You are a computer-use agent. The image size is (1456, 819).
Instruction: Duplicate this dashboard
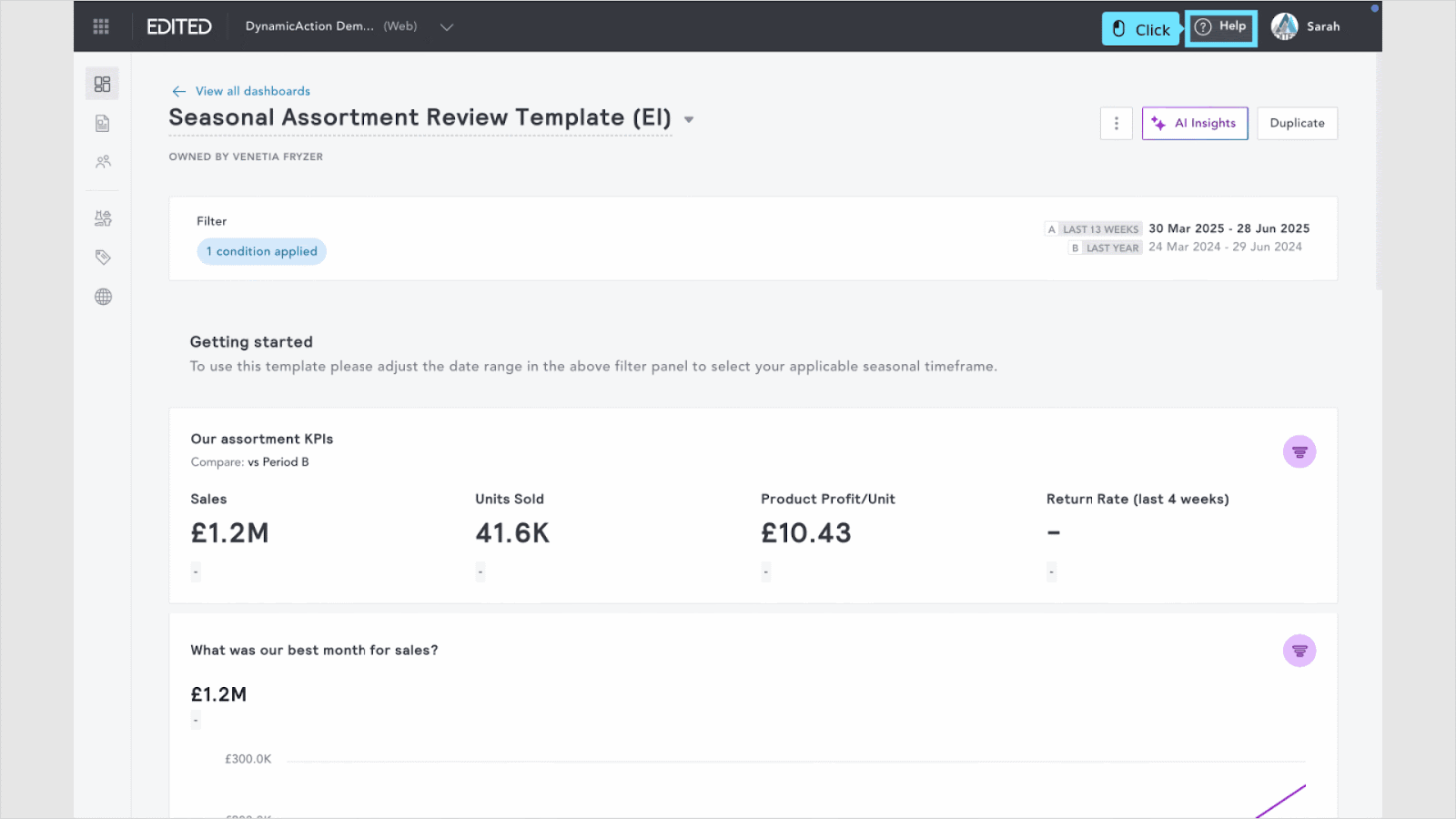point(1297,123)
